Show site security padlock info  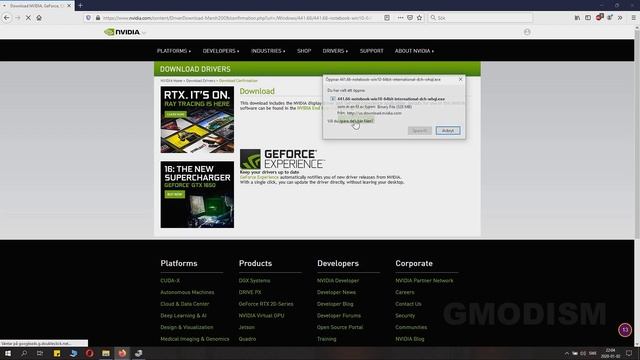tap(98, 18)
